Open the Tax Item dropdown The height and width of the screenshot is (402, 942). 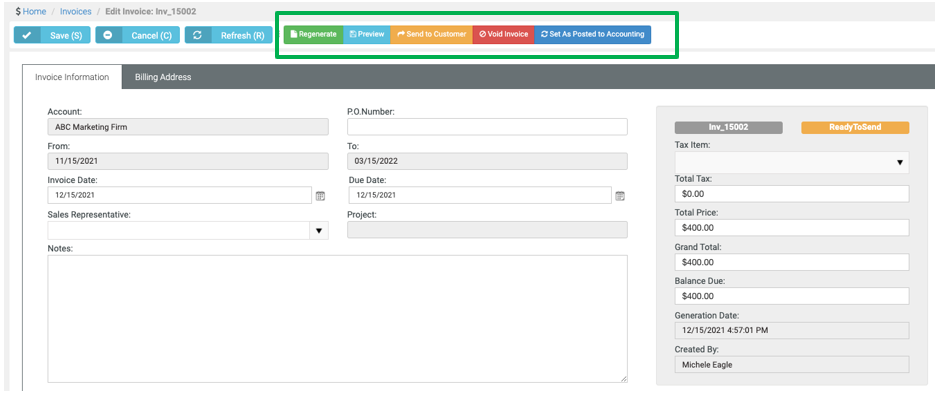[899, 162]
